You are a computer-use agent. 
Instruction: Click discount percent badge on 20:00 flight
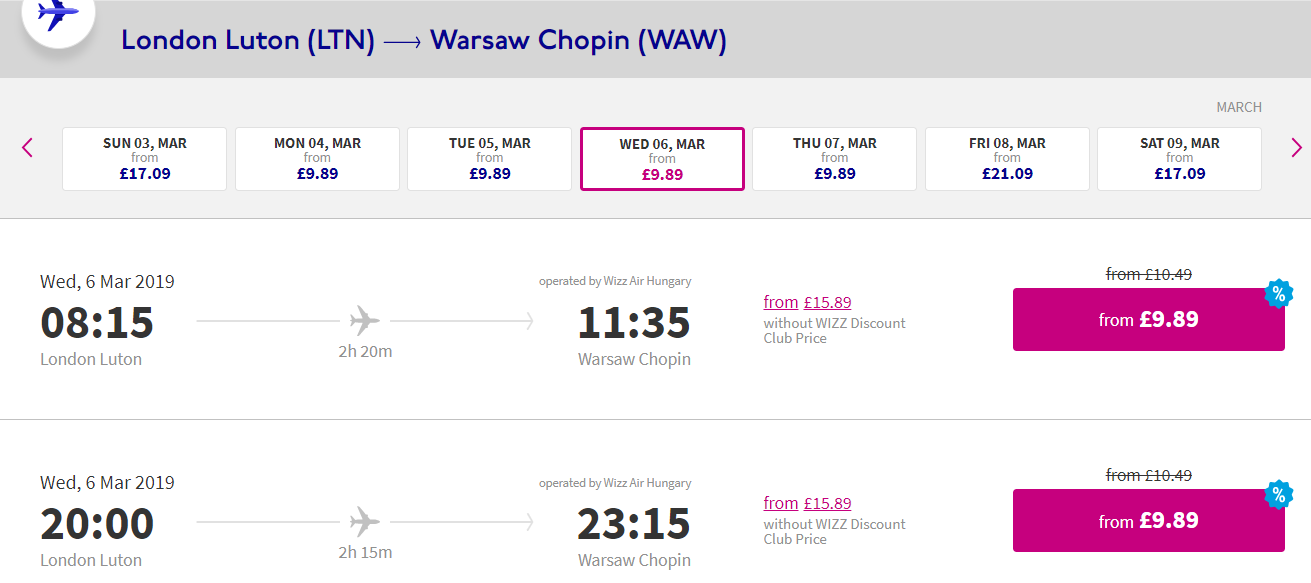(x=1278, y=495)
